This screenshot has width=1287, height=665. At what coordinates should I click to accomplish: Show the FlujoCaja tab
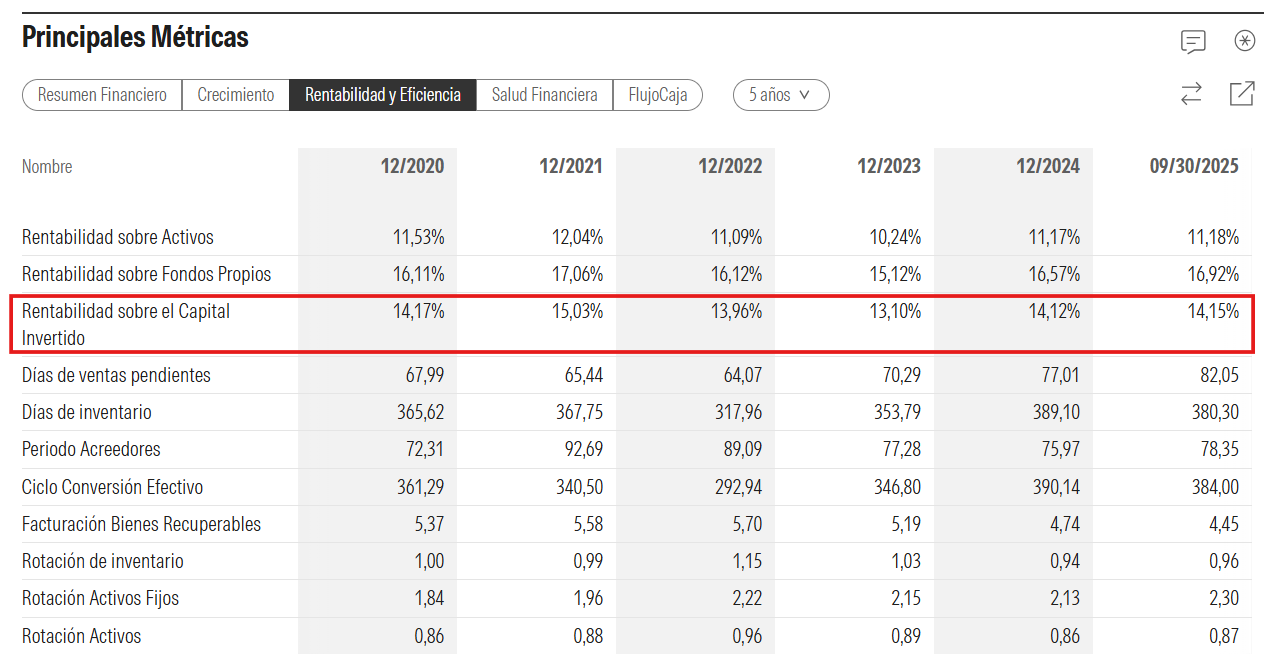(x=657, y=95)
